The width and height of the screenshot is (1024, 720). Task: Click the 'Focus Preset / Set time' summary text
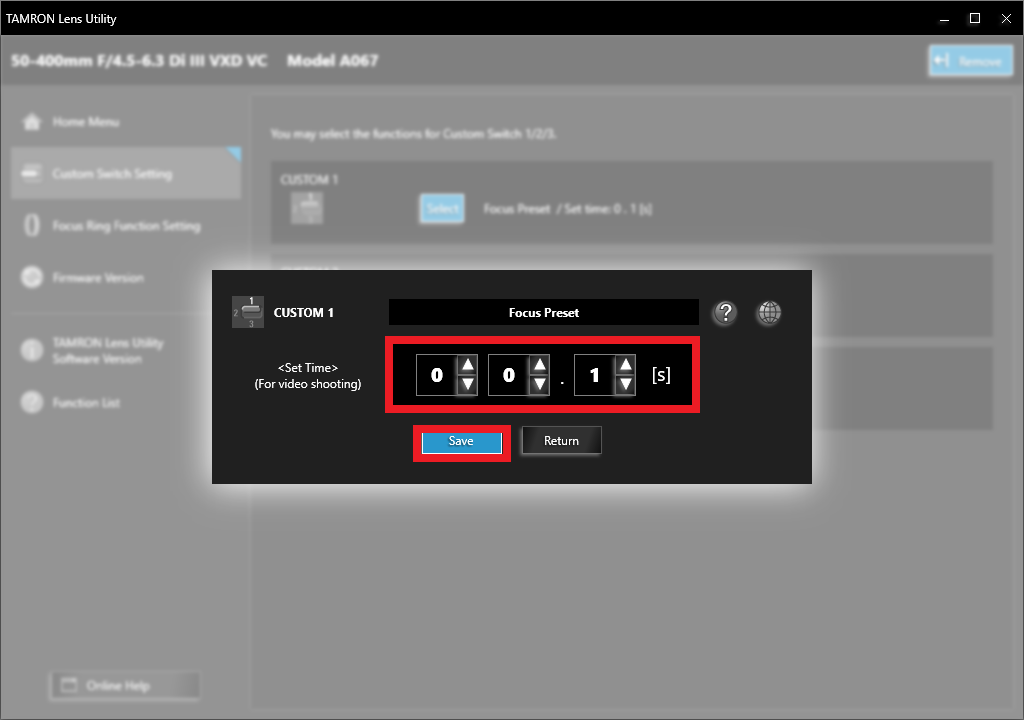click(568, 209)
